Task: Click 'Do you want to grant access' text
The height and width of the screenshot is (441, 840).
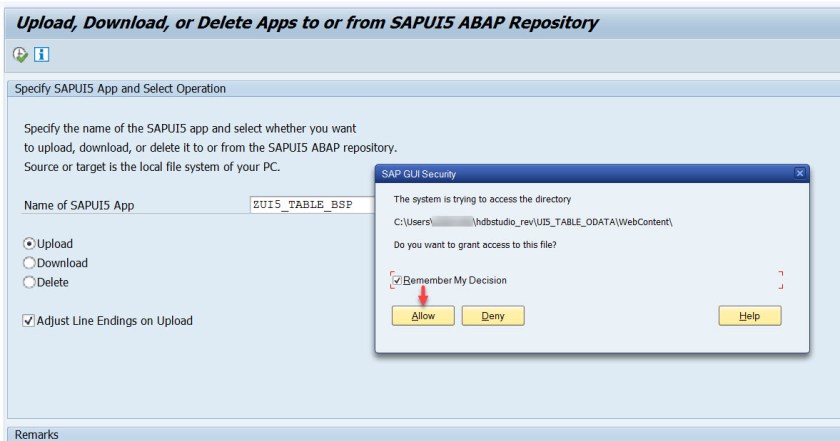Action: click(475, 245)
